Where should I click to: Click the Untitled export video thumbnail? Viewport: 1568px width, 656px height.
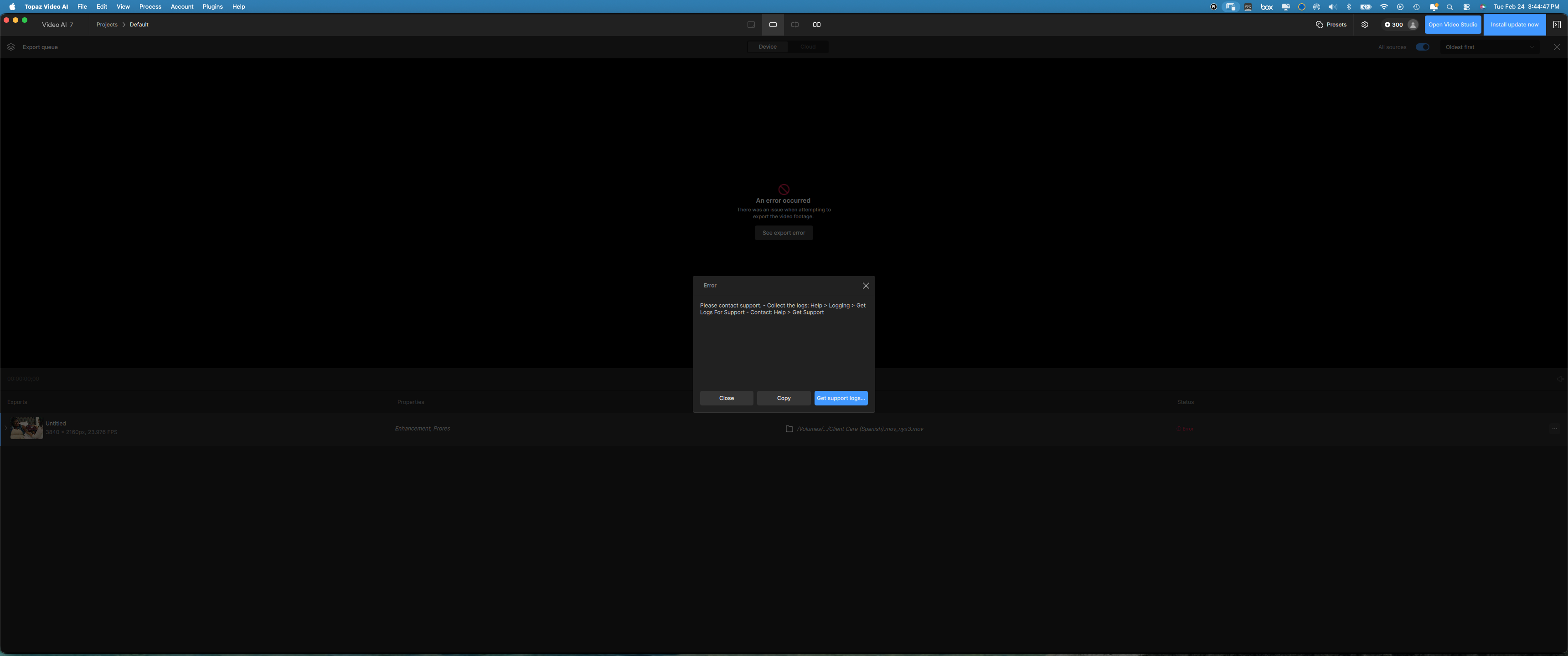(x=27, y=428)
